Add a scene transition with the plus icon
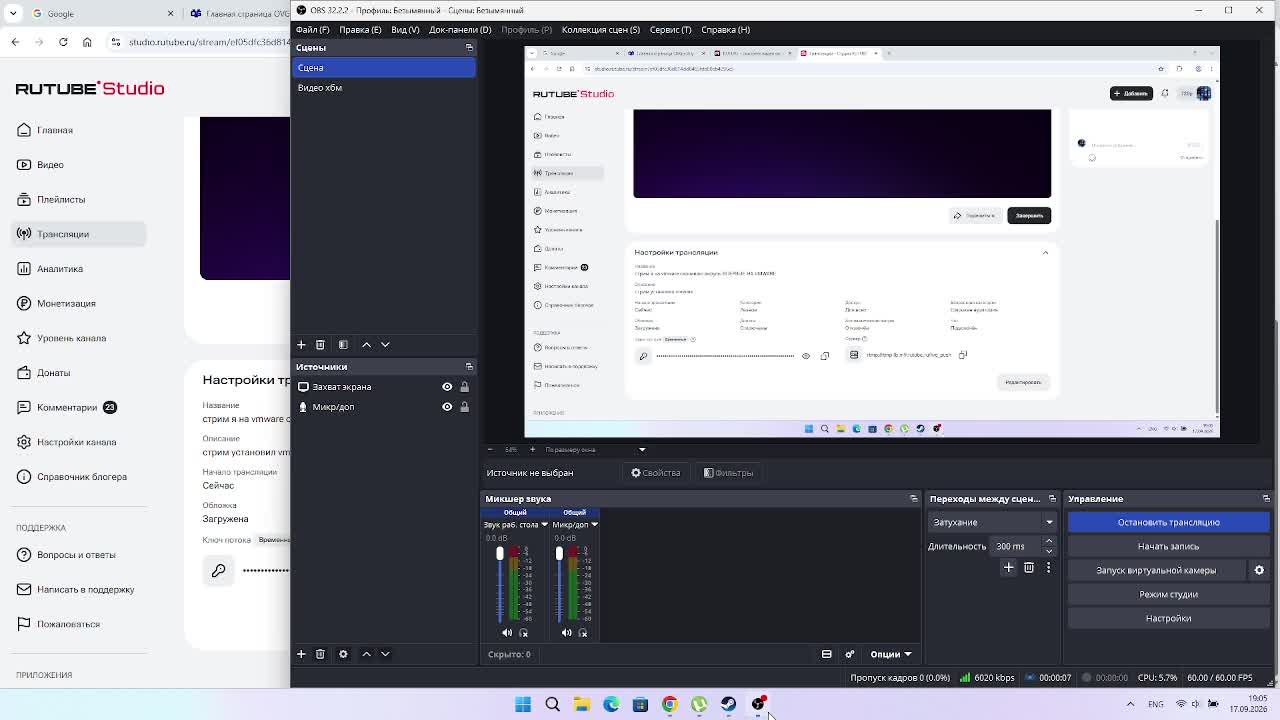Image resolution: width=1280 pixels, height=720 pixels. [1008, 568]
